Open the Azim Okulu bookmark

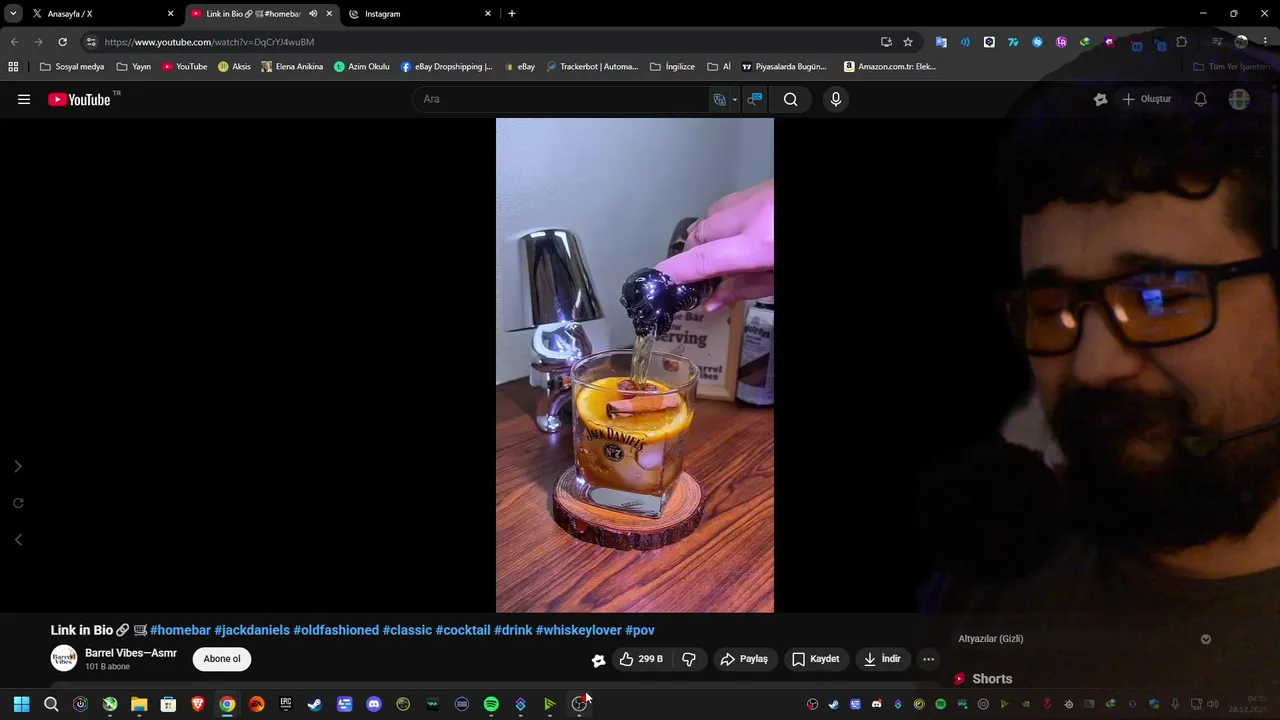tap(361, 67)
